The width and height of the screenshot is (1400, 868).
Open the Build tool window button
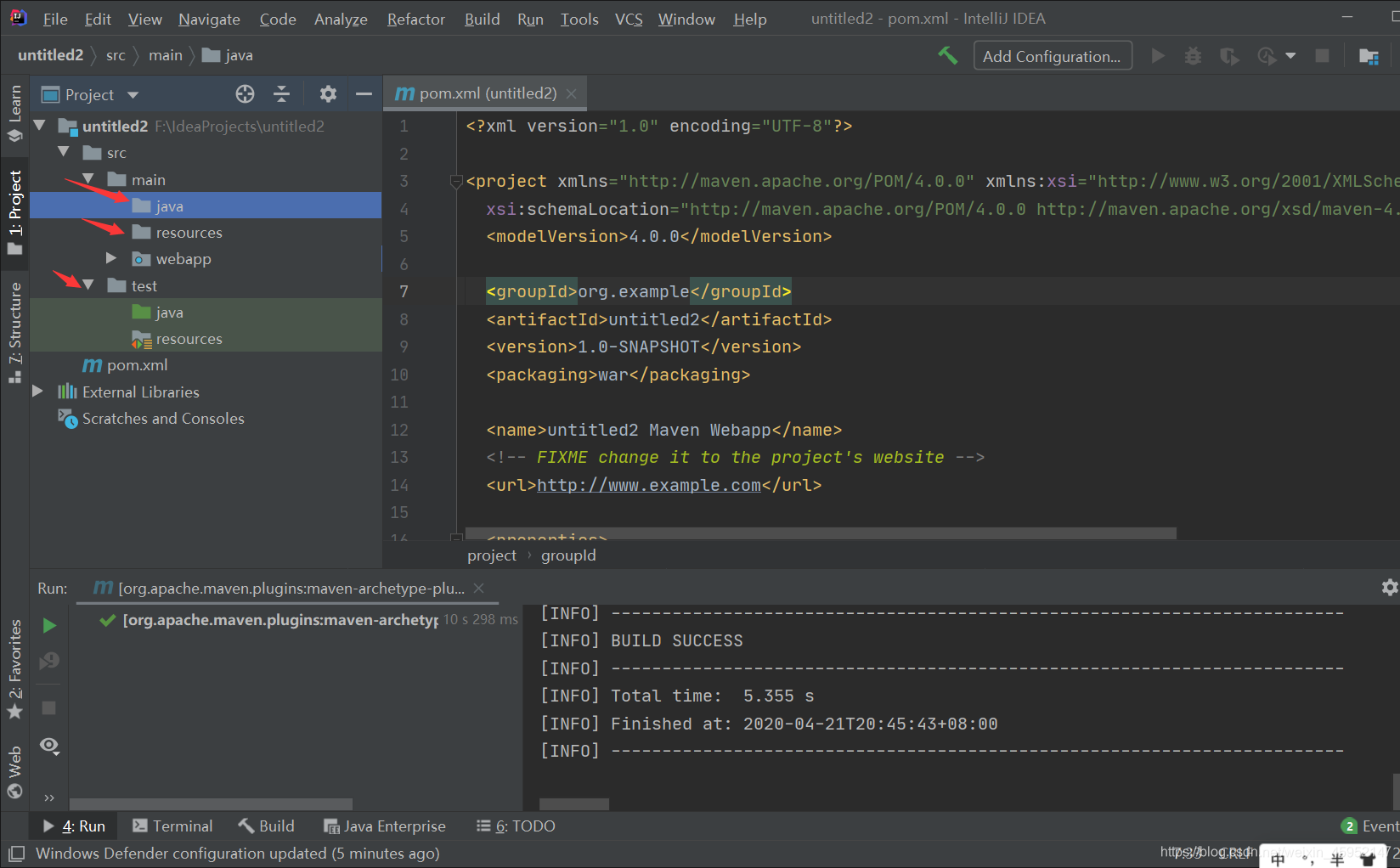click(266, 826)
